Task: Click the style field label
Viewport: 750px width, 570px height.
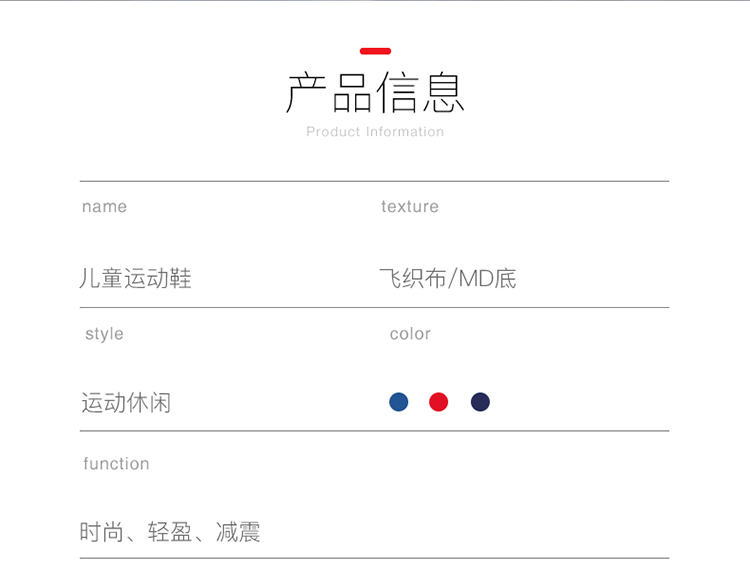Action: click(104, 334)
